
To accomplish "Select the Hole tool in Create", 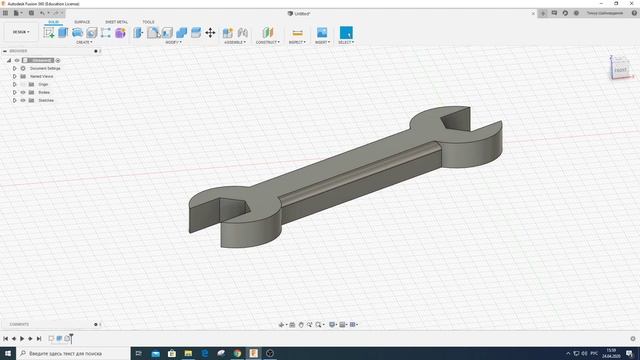I will point(91,33).
